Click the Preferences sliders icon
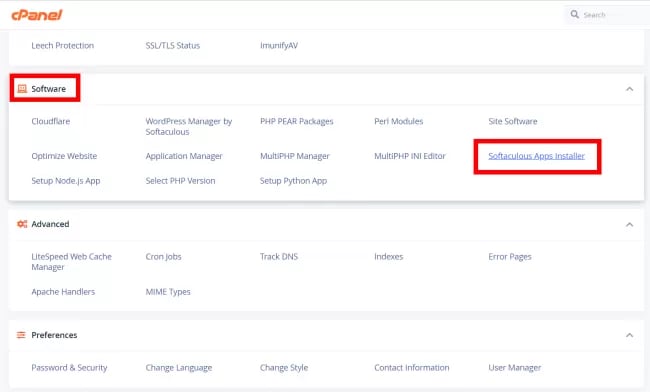This screenshot has height=392, width=650. click(21, 335)
